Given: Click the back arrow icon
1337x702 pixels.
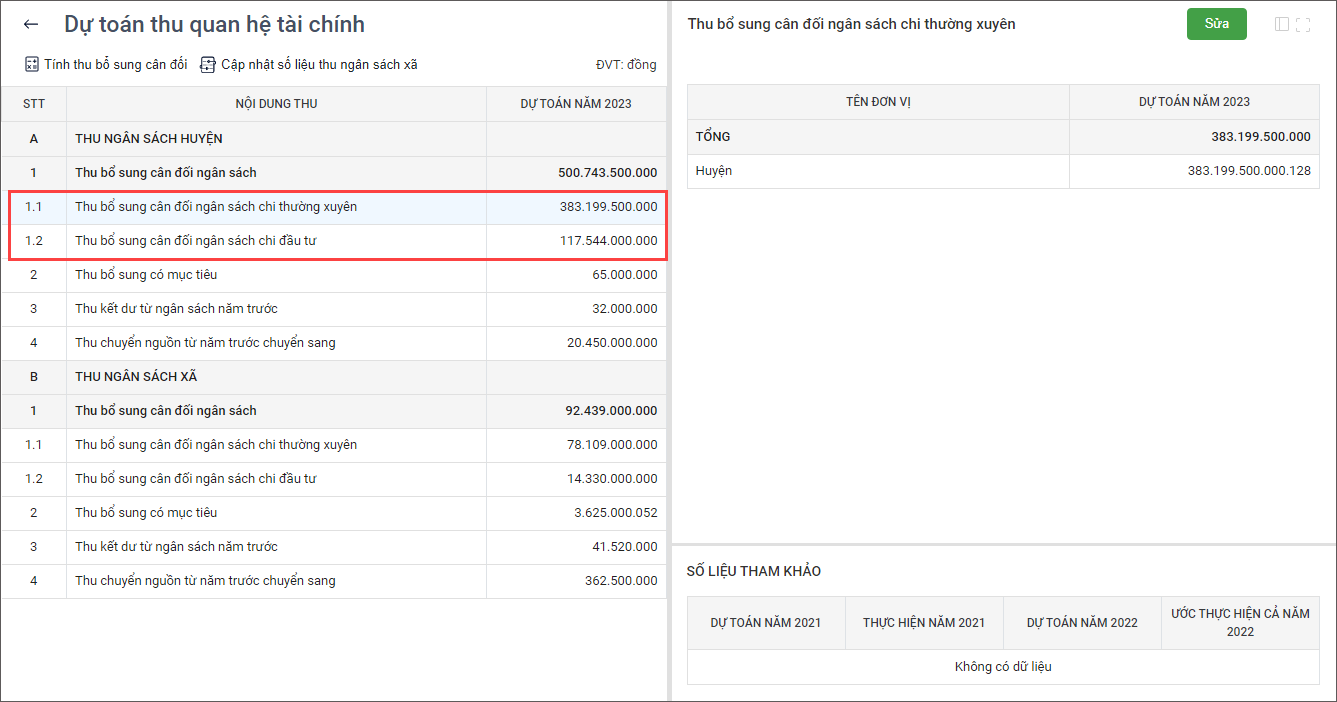Looking at the screenshot, I should pyautogui.click(x=31, y=25).
